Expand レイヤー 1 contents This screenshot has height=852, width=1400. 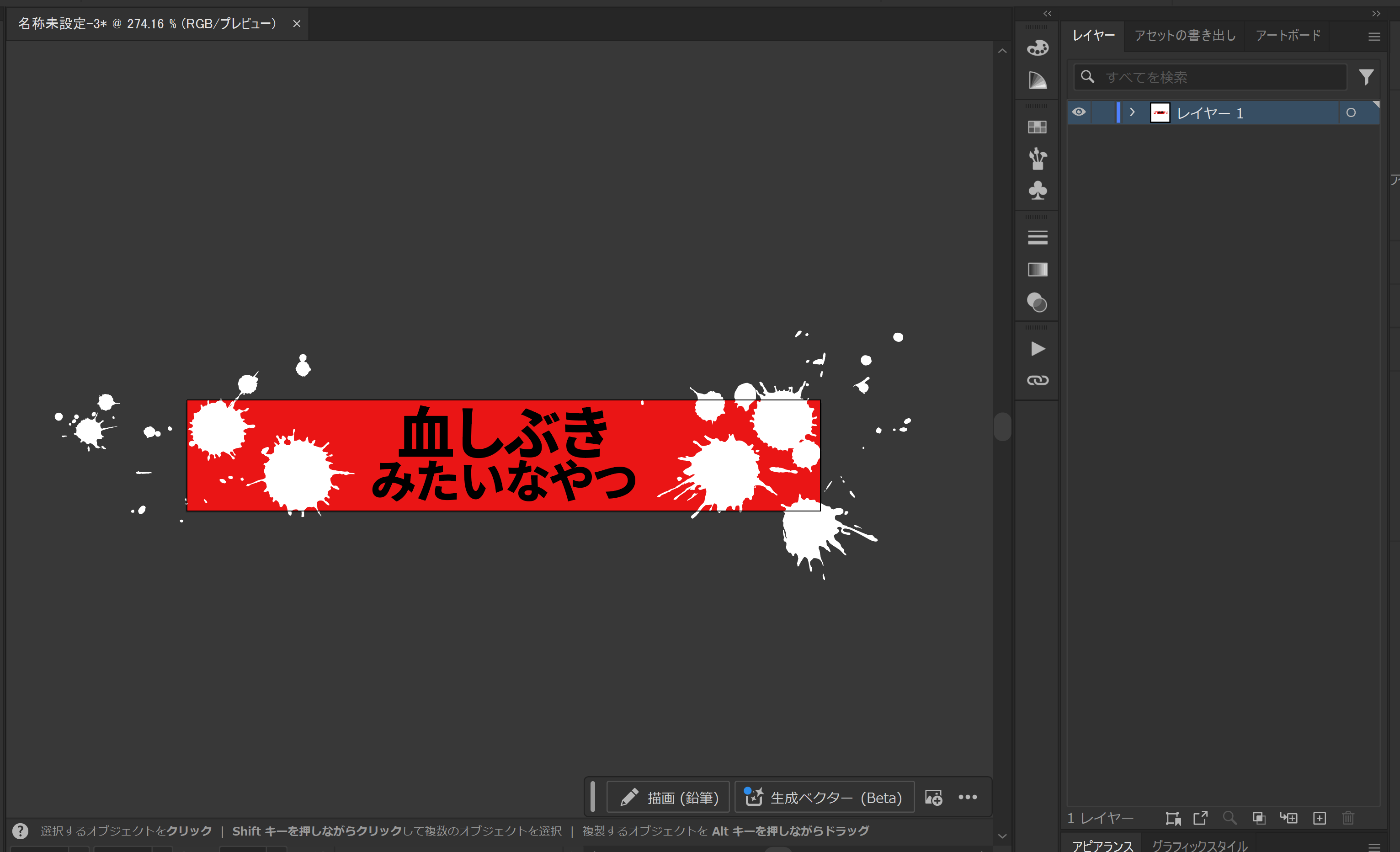tap(1132, 112)
